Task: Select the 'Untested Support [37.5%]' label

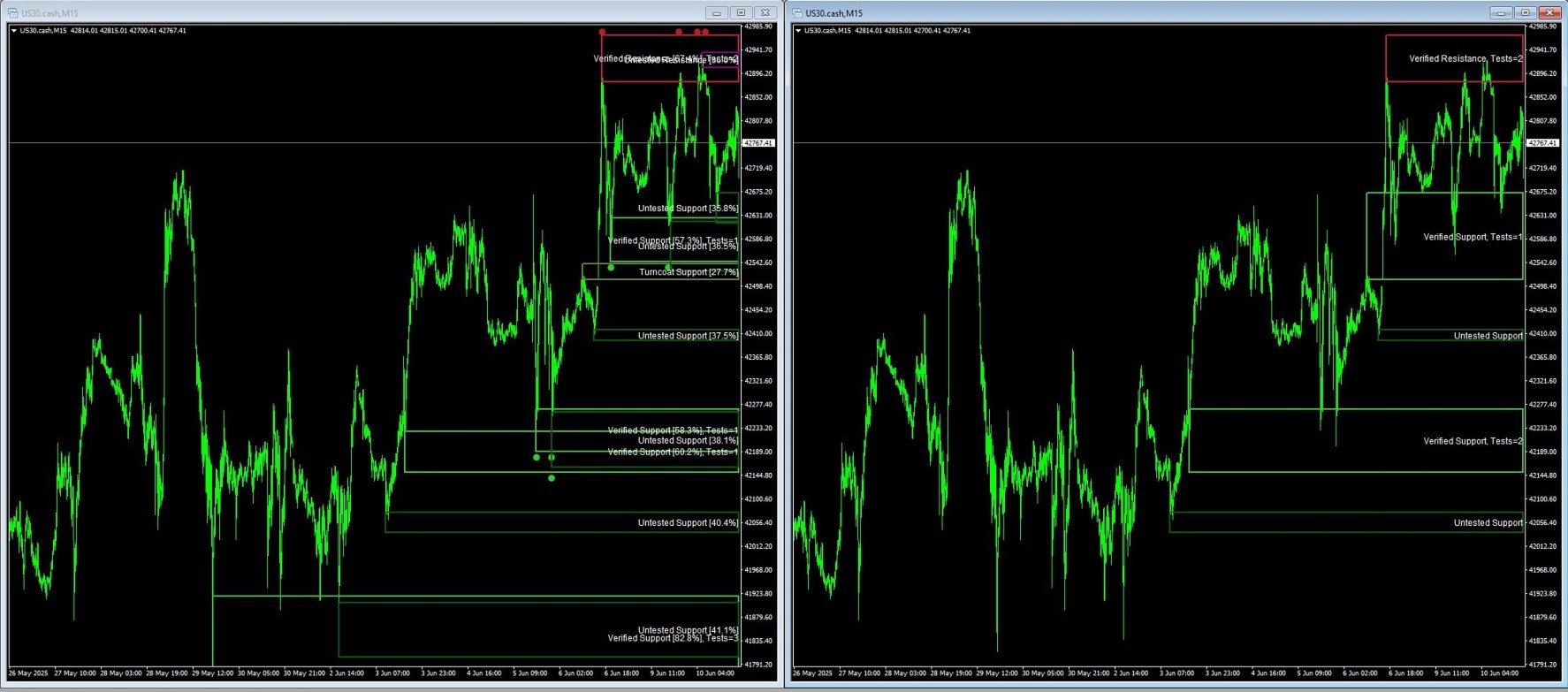Action: 688,336
